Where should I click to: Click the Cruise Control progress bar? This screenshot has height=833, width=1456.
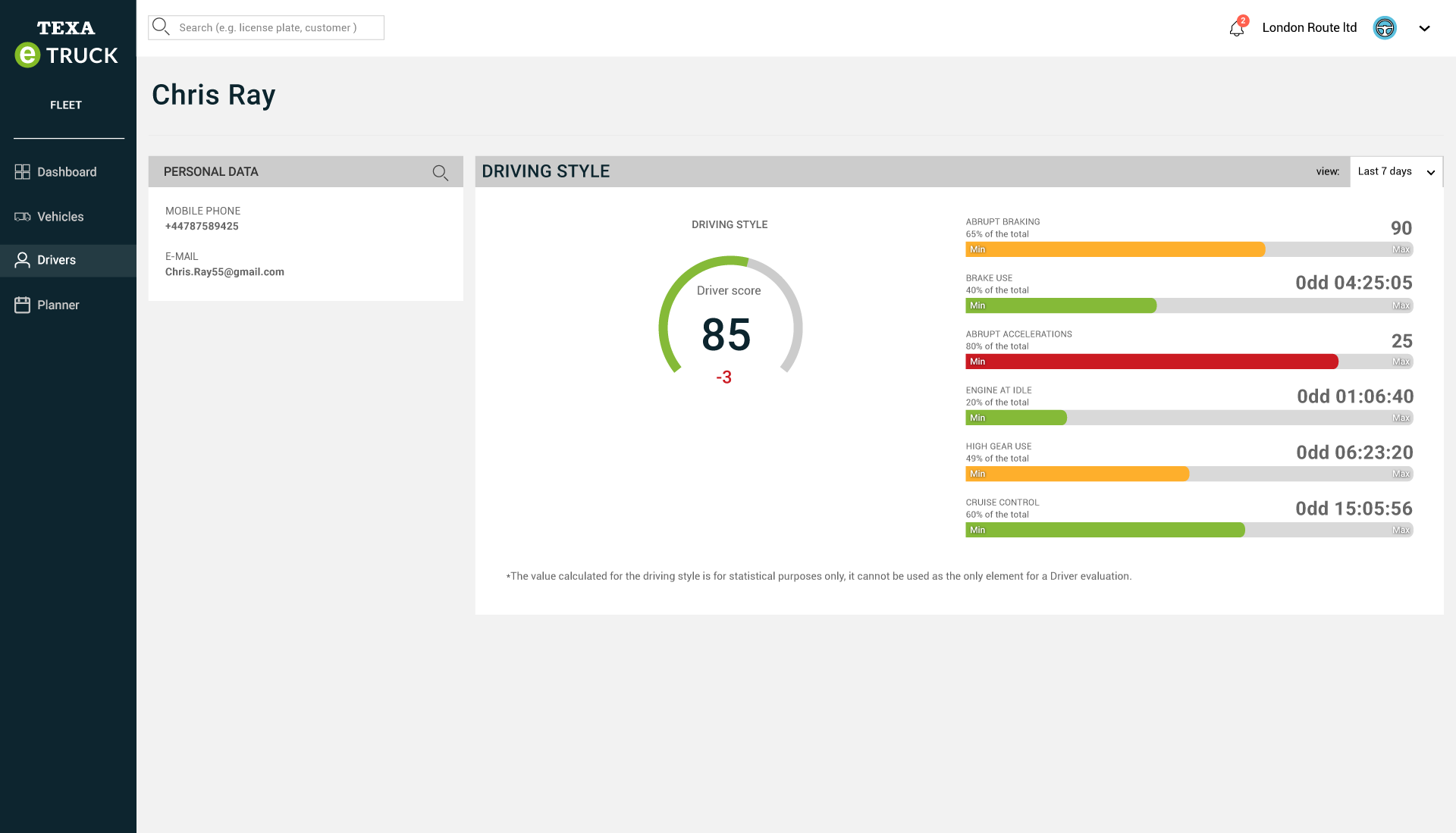click(1189, 530)
